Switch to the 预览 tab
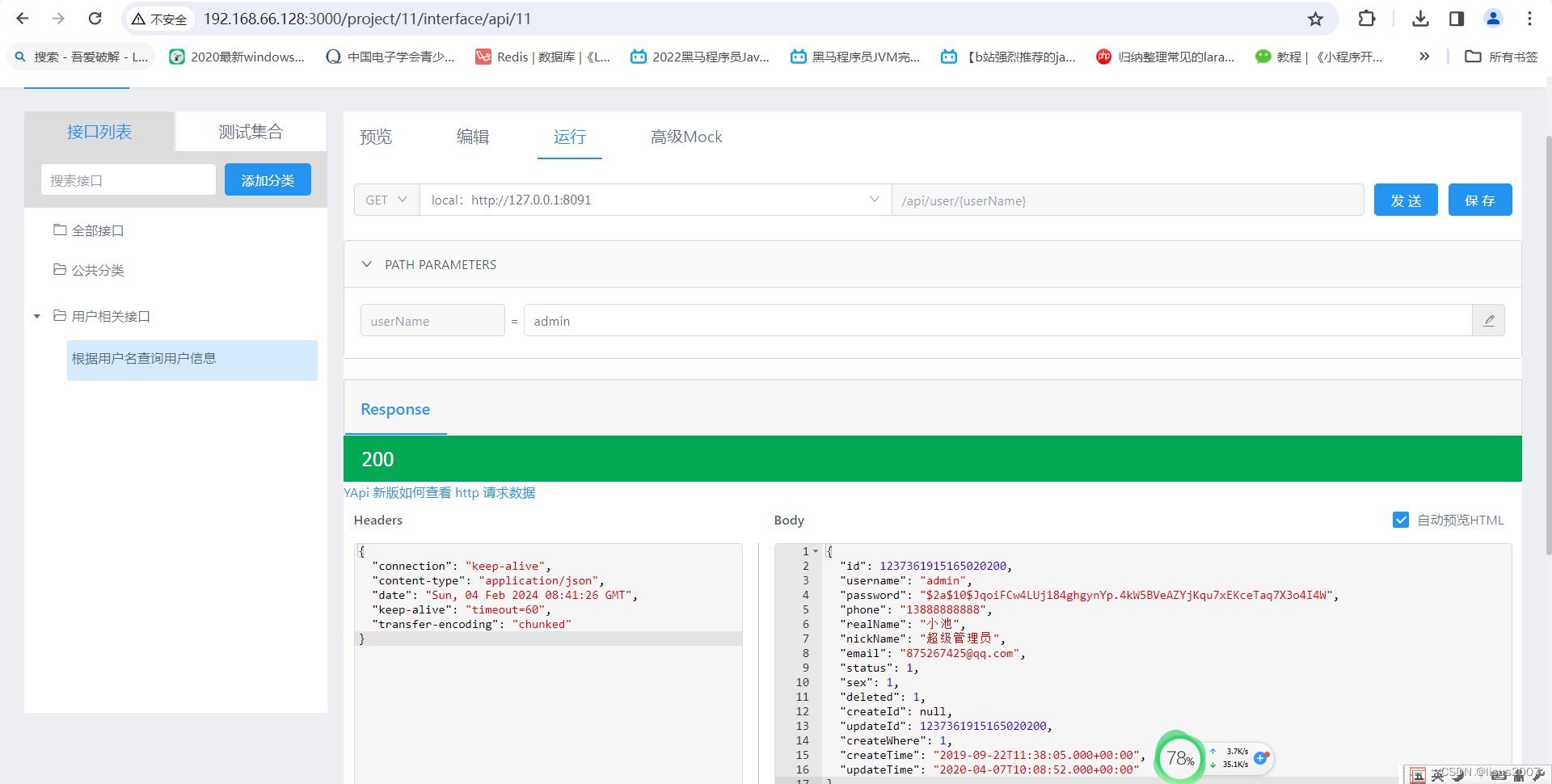The image size is (1552, 784). tap(376, 137)
